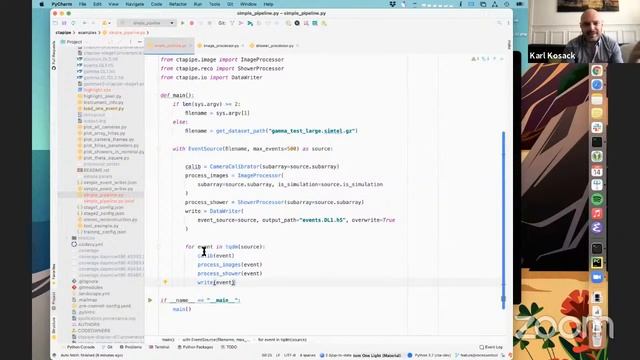Open the Refactor menu
This screenshot has width=640, height=360.
[178, 4]
